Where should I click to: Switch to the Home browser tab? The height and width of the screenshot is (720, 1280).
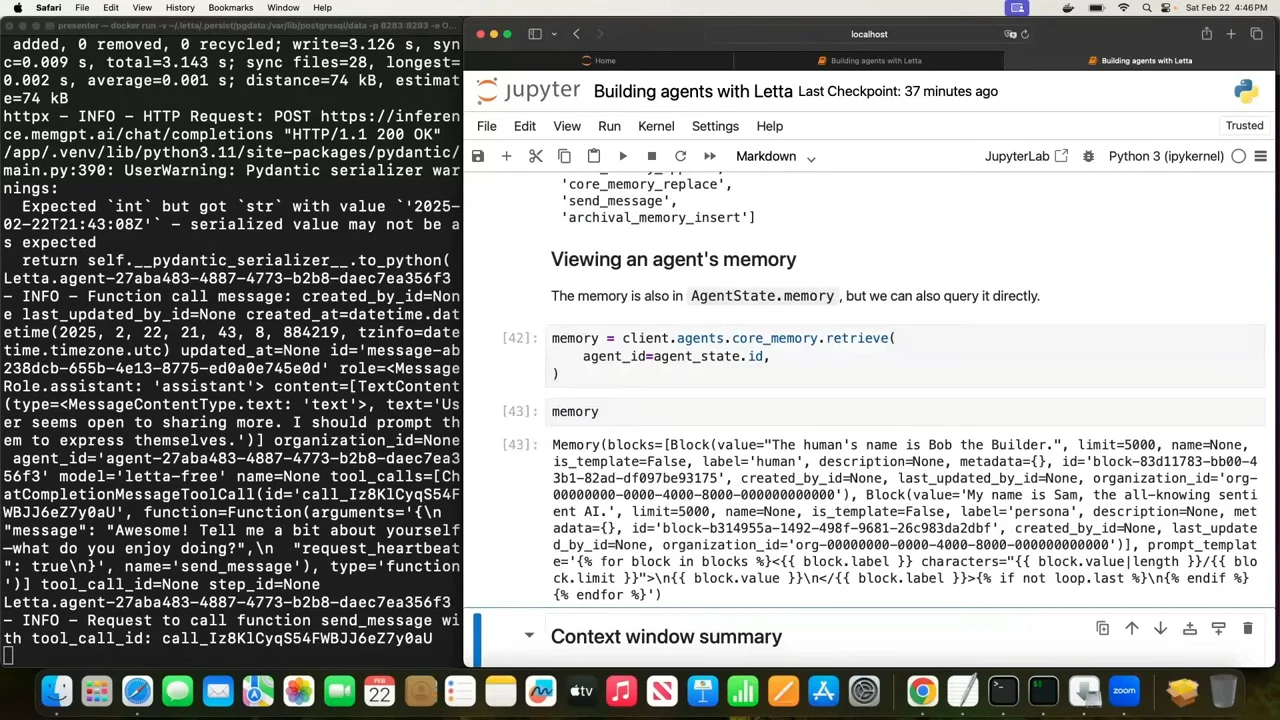pyautogui.click(x=599, y=61)
